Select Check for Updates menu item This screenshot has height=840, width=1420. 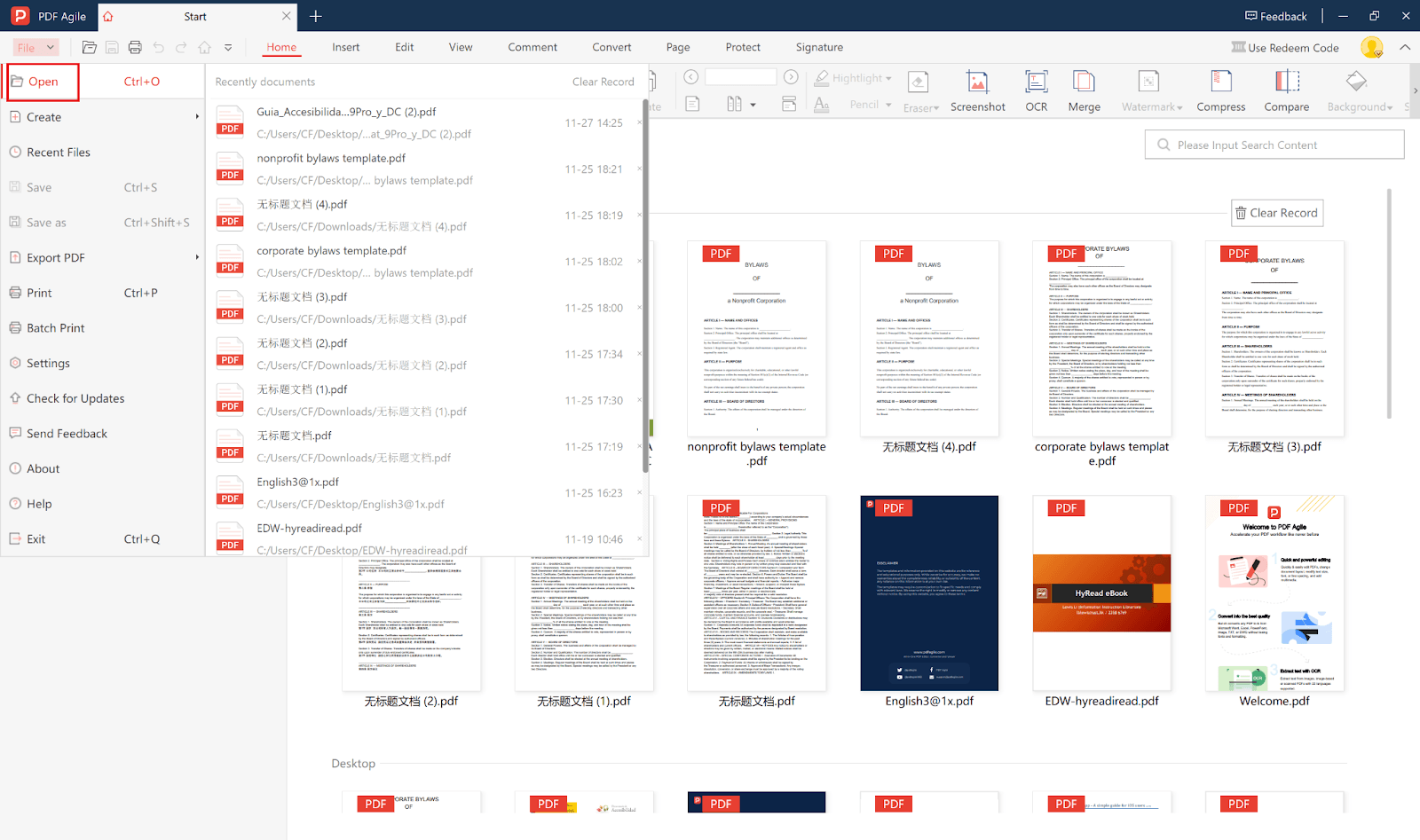pyautogui.click(x=75, y=399)
